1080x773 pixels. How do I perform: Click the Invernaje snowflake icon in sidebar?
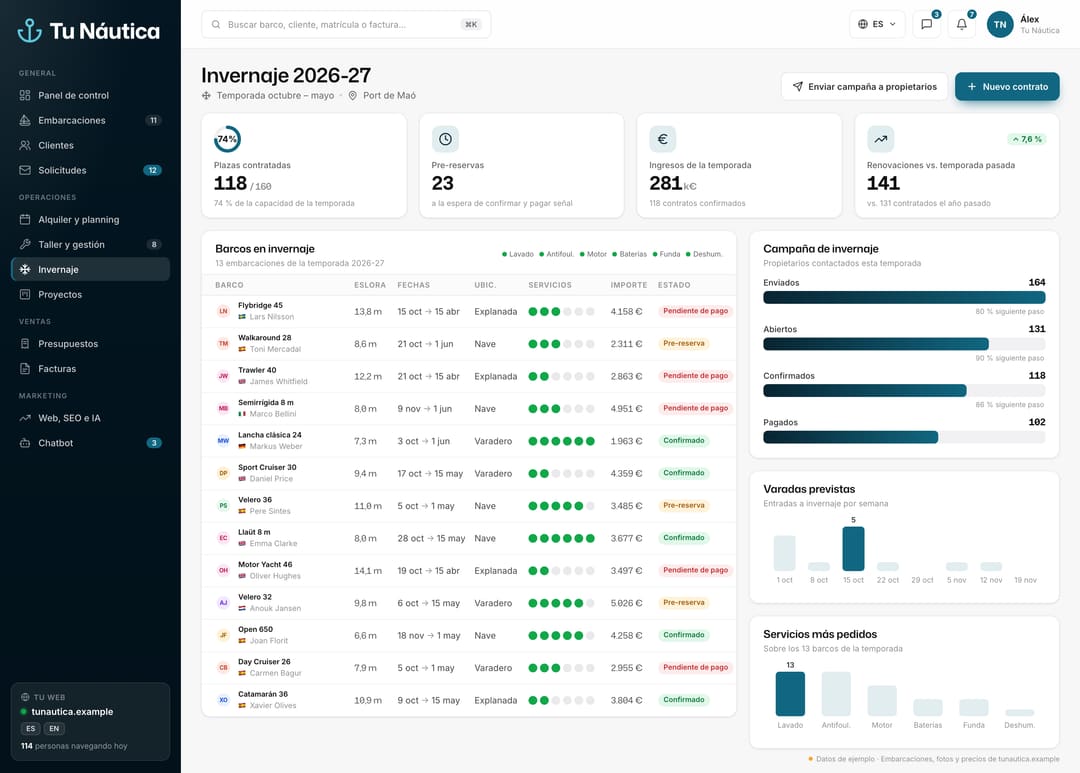click(x=25, y=269)
